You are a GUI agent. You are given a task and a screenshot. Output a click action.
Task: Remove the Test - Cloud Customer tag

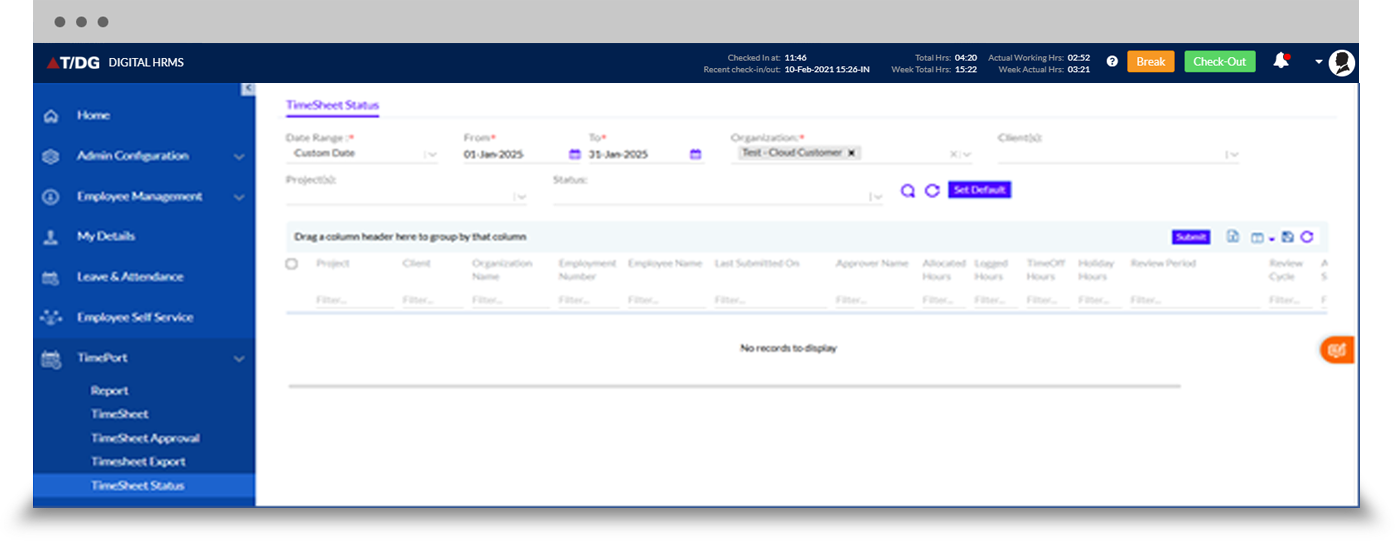click(x=851, y=153)
